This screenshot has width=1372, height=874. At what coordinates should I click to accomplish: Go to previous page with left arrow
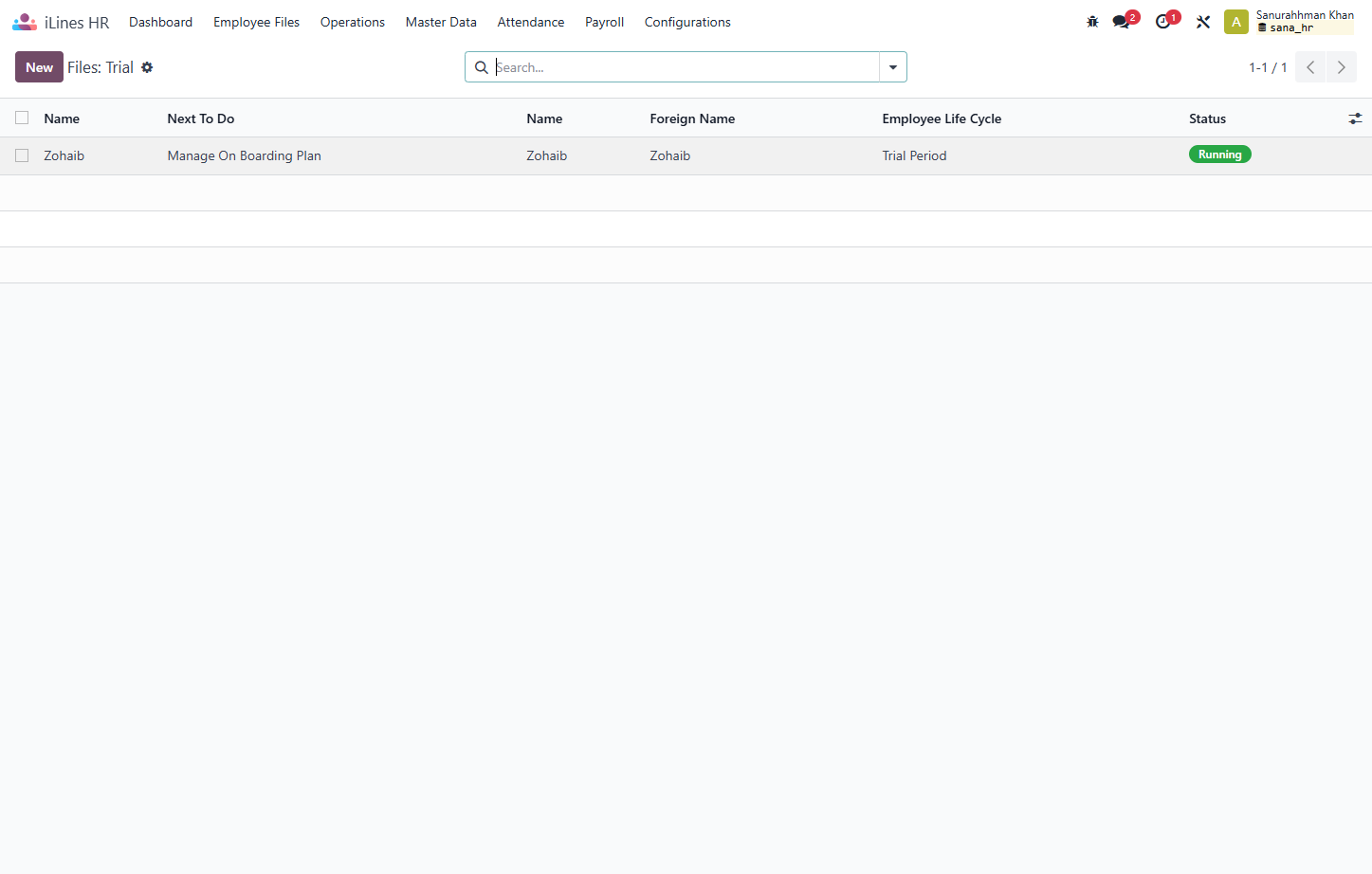click(1310, 67)
